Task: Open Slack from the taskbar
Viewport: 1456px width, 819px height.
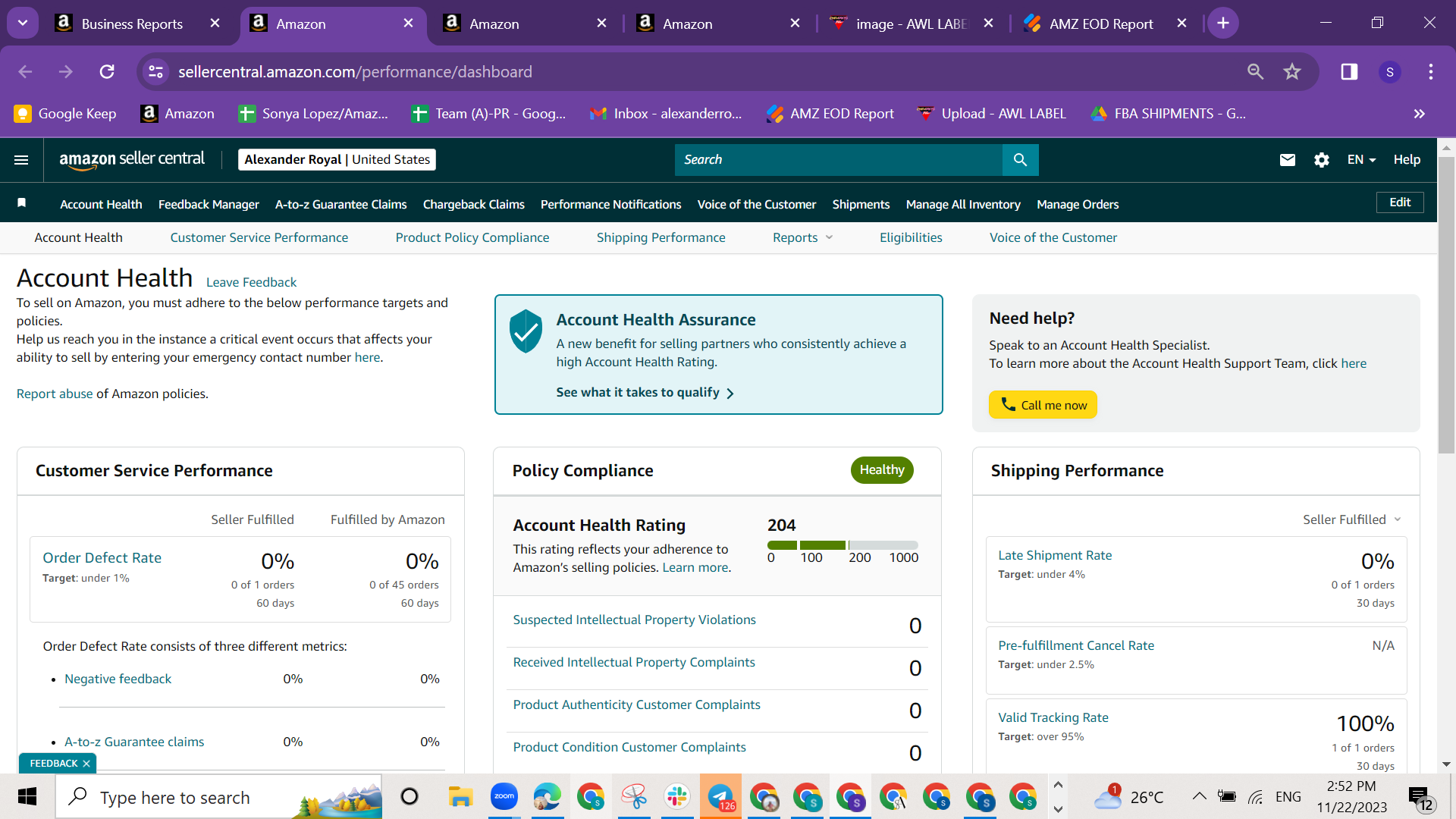Action: pyautogui.click(x=676, y=797)
